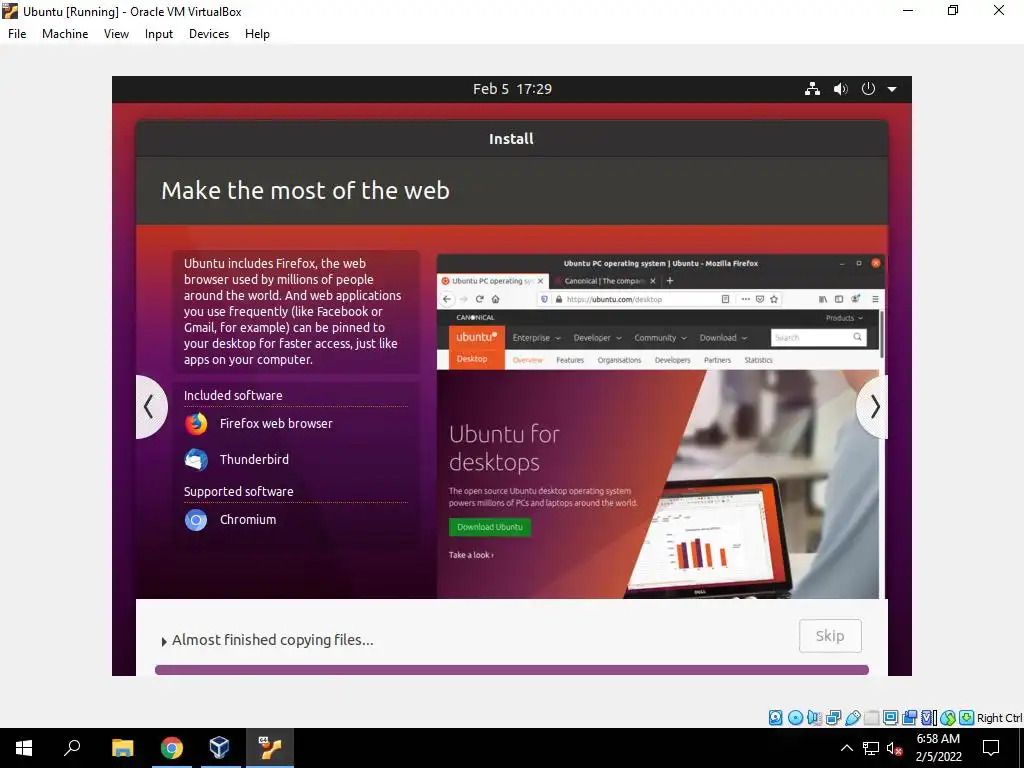This screenshot has width=1024, height=768.
Task: Click the slideshow Firefox screenshot image
Action: tap(661, 426)
